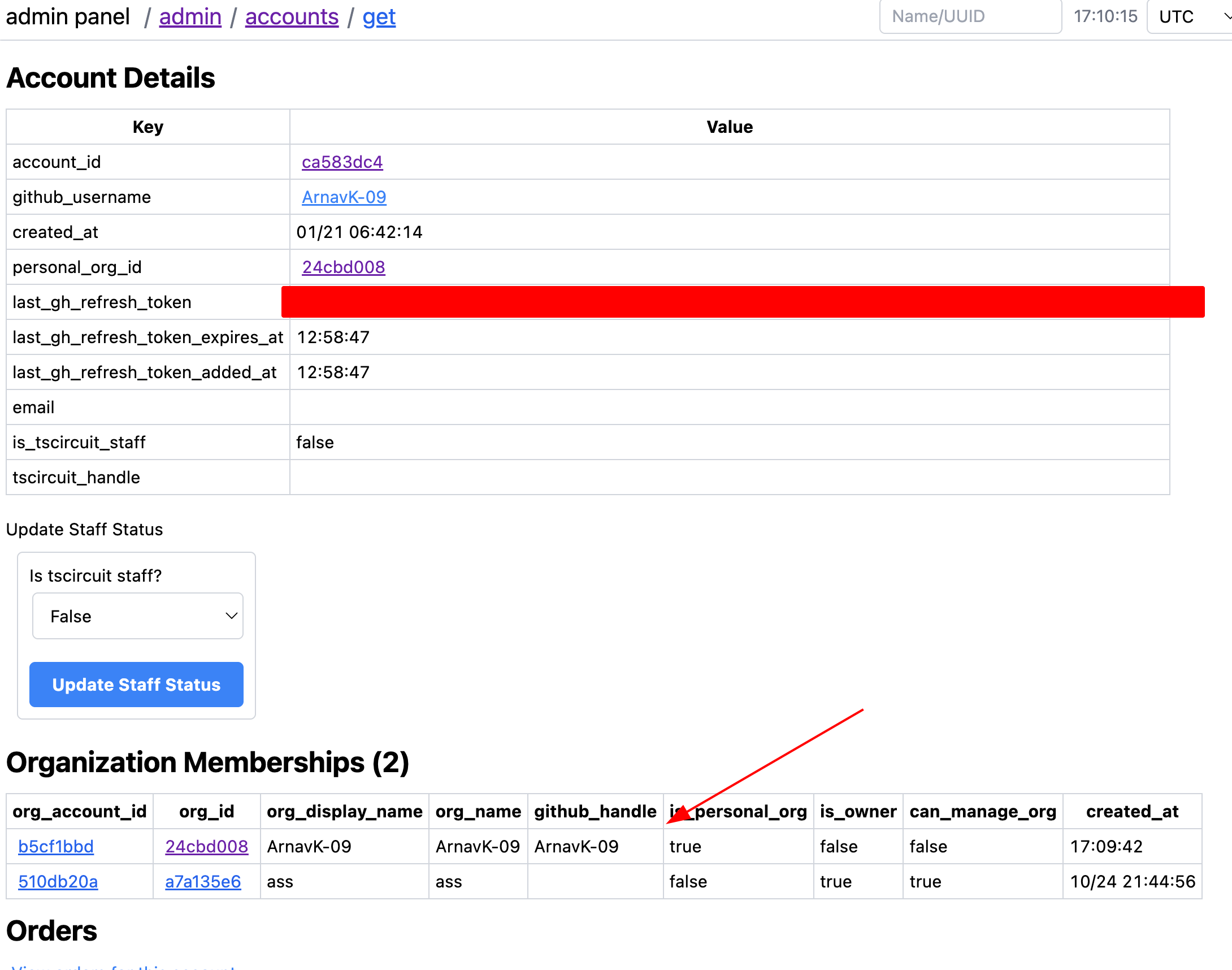
Task: Click the get breadcrumb link
Action: click(x=379, y=16)
